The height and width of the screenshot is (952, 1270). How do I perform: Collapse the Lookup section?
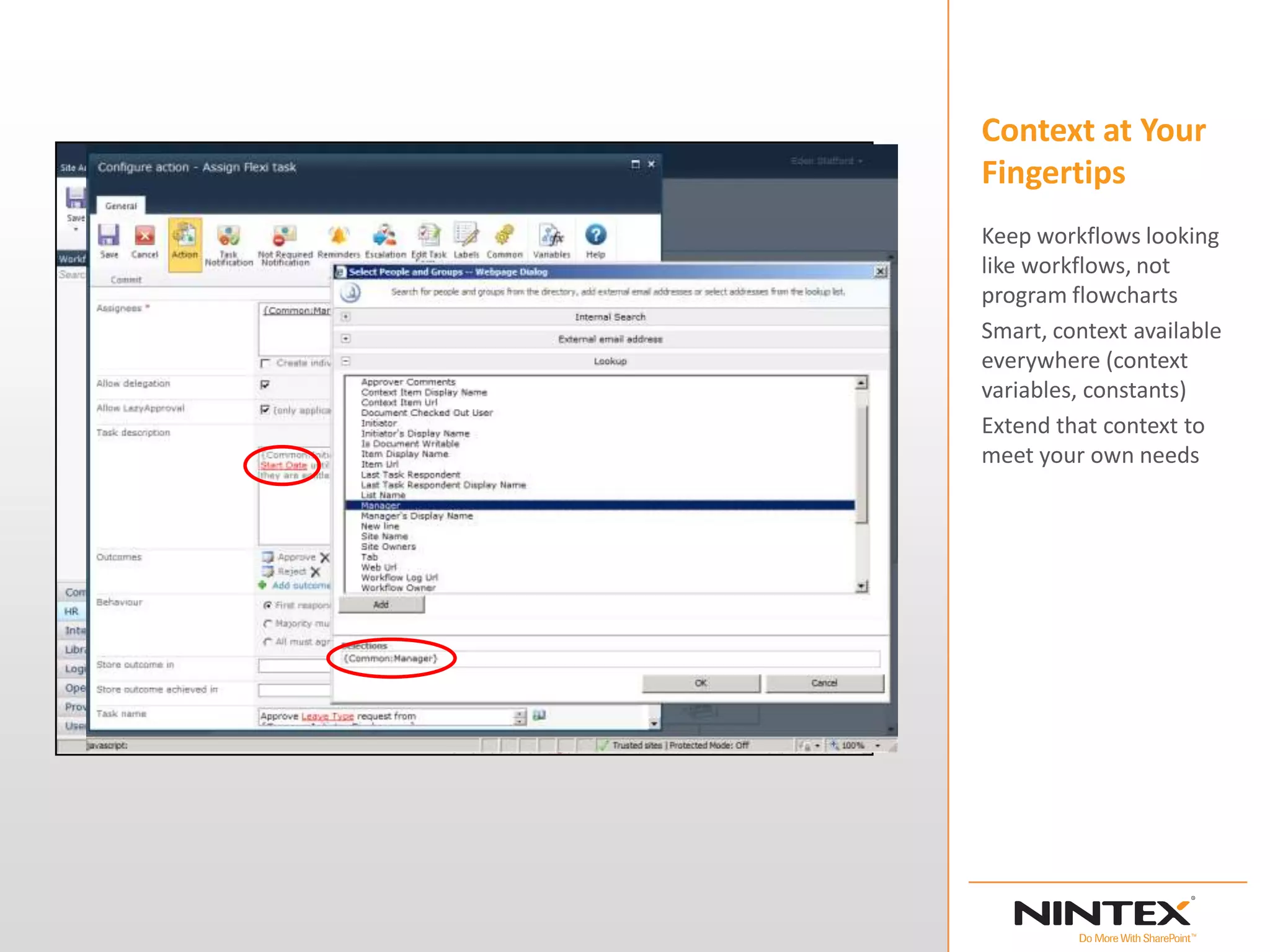tap(346, 361)
